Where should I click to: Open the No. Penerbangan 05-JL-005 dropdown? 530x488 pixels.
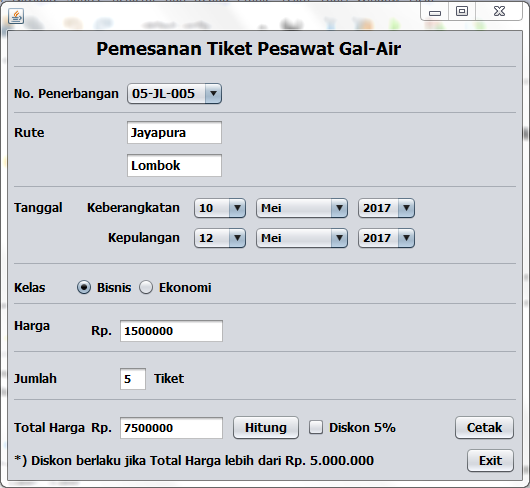tap(174, 94)
